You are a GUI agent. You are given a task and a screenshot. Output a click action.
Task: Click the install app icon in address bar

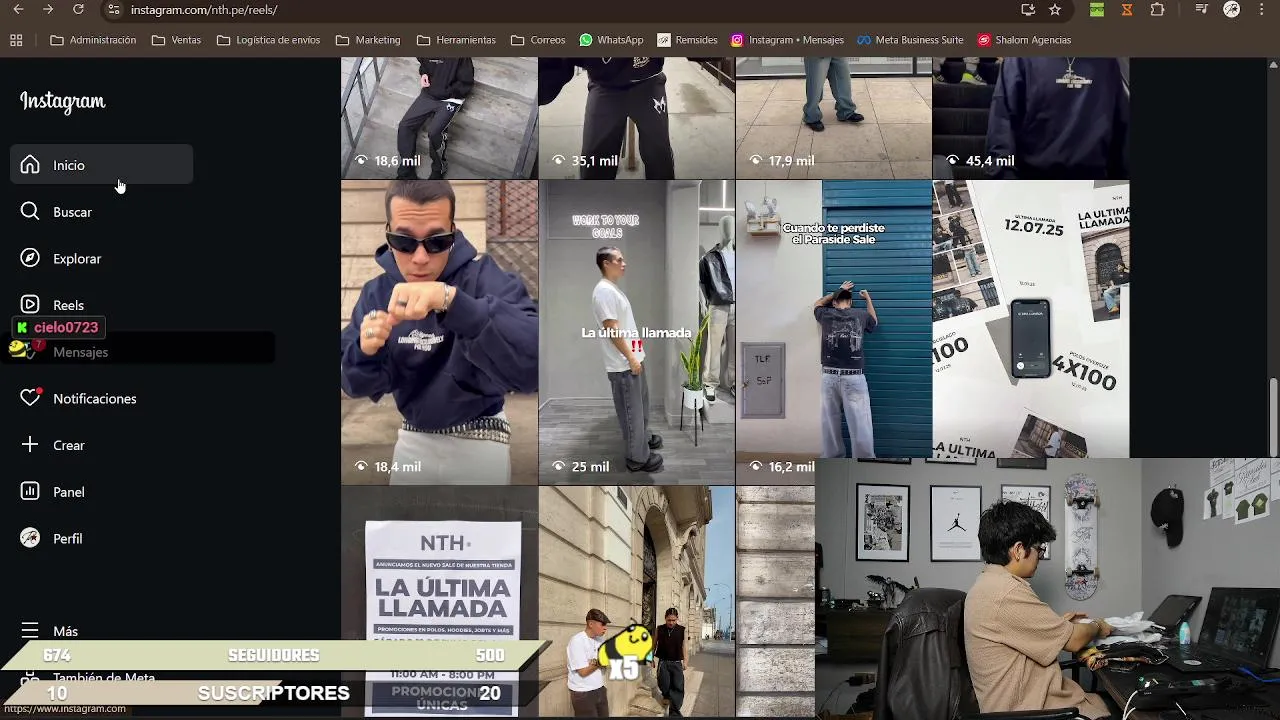pos(1028,10)
